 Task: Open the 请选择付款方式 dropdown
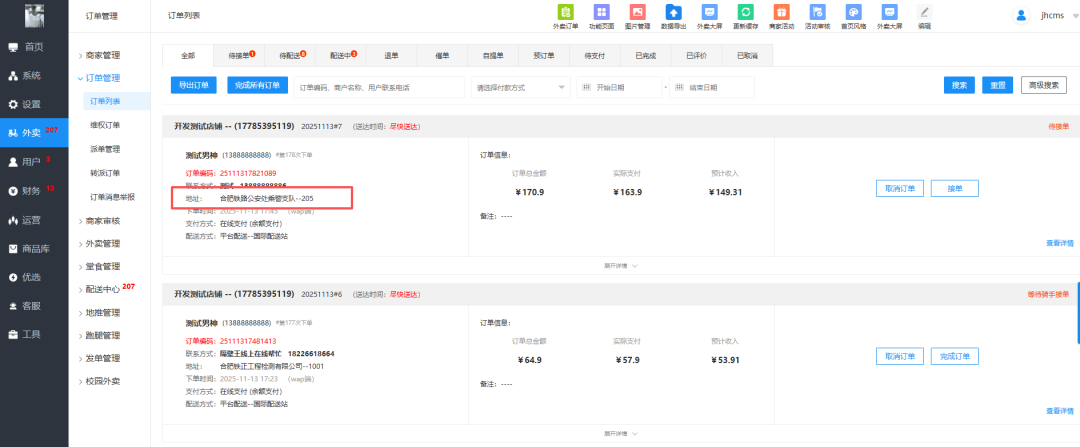[520, 87]
